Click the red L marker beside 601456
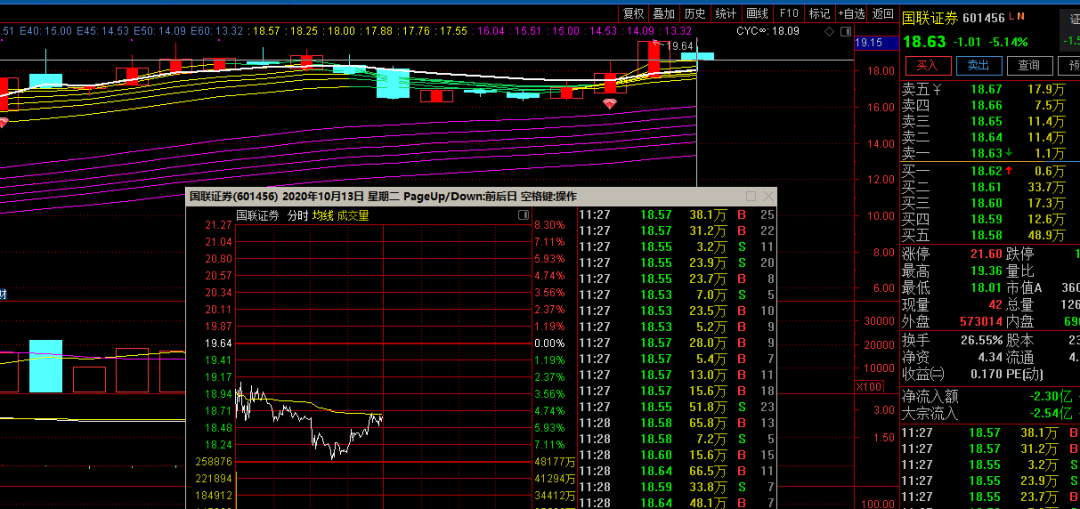 (1012, 16)
